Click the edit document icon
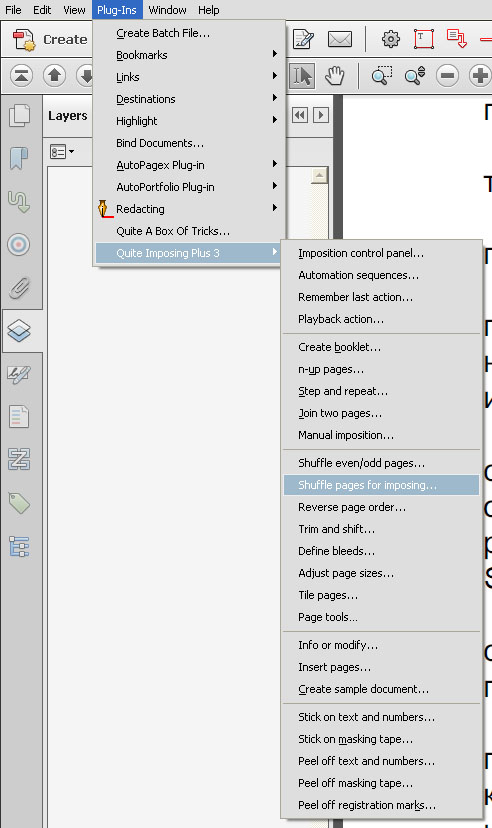 [303, 40]
